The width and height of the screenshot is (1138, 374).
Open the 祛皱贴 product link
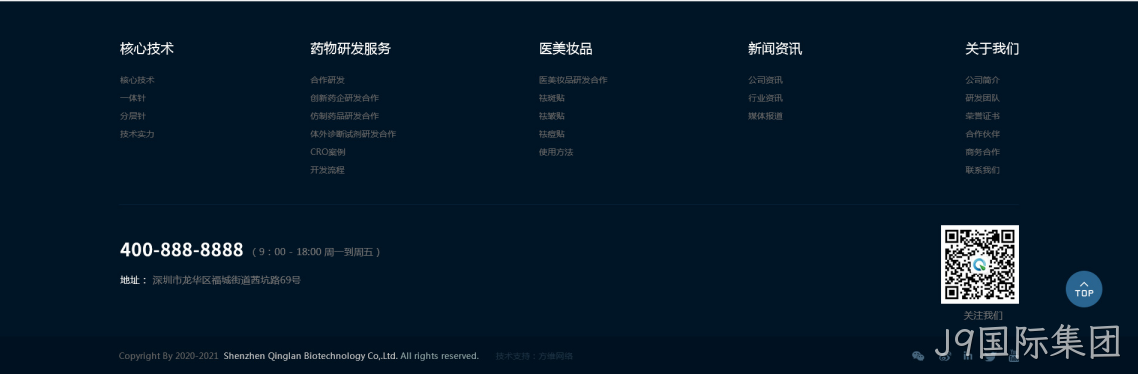tap(552, 116)
